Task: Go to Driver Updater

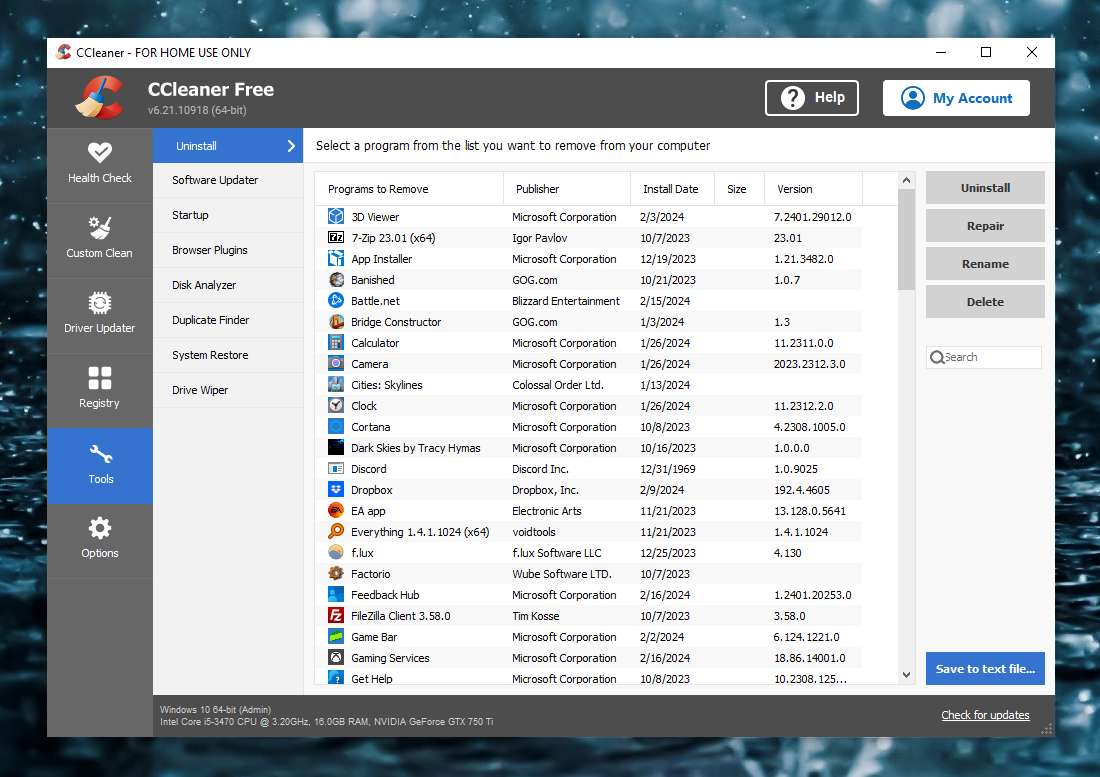Action: 100,314
